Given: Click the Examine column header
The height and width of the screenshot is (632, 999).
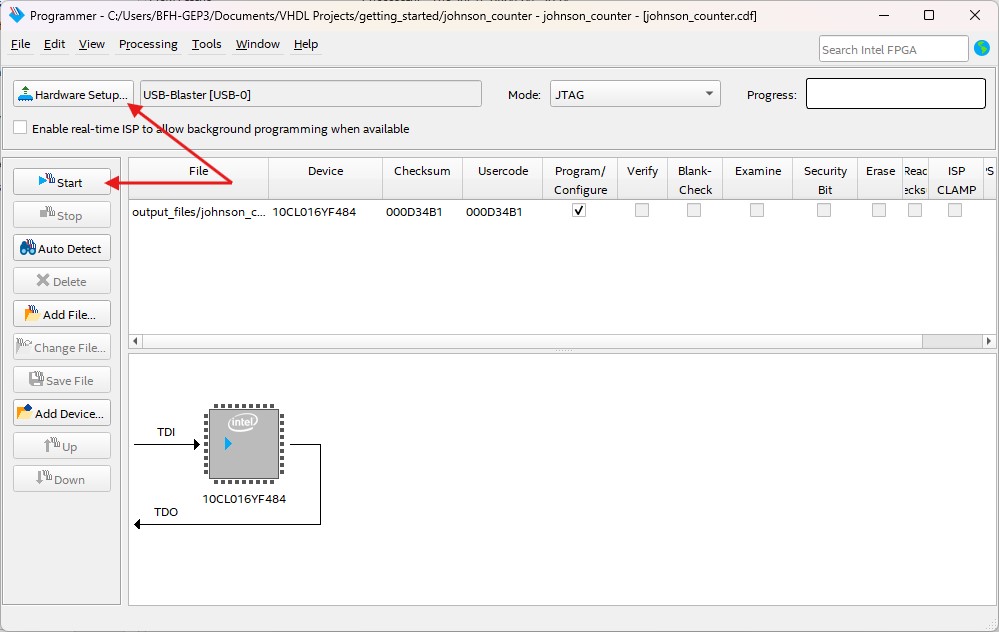Looking at the screenshot, I should coord(758,179).
